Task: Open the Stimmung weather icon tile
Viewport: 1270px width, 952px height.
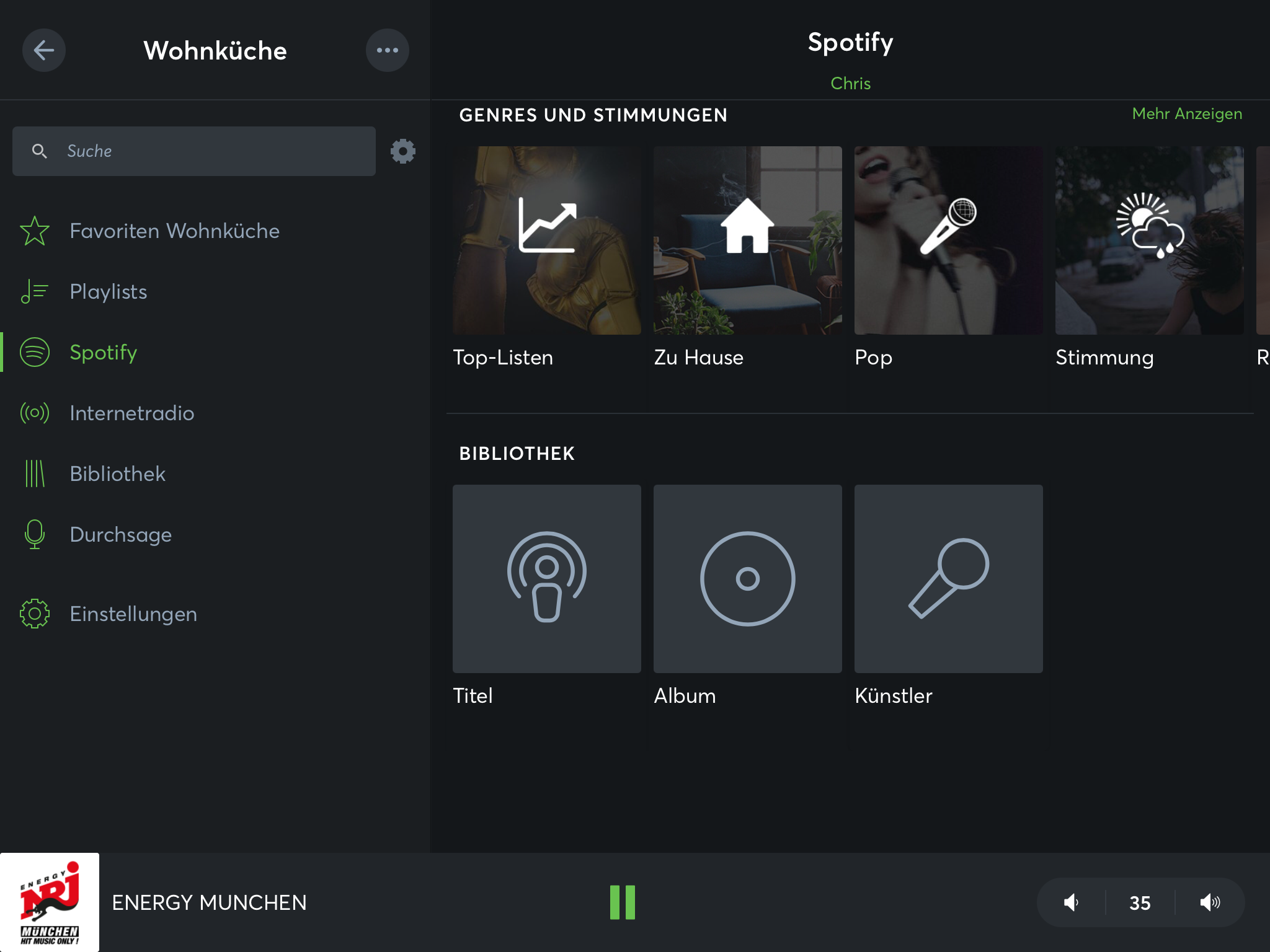Action: pyautogui.click(x=1149, y=240)
